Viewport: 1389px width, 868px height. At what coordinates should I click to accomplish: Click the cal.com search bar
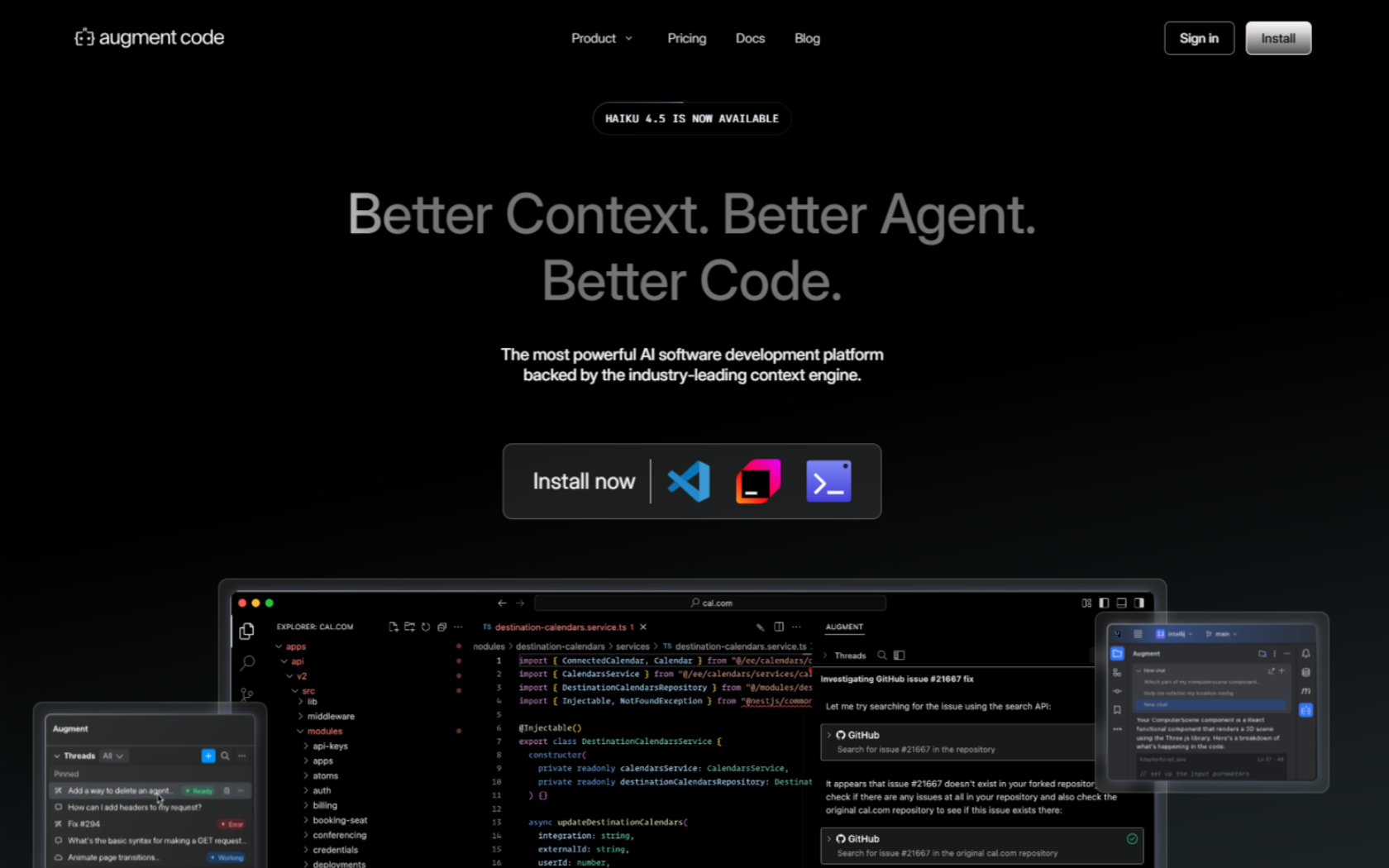pos(710,603)
